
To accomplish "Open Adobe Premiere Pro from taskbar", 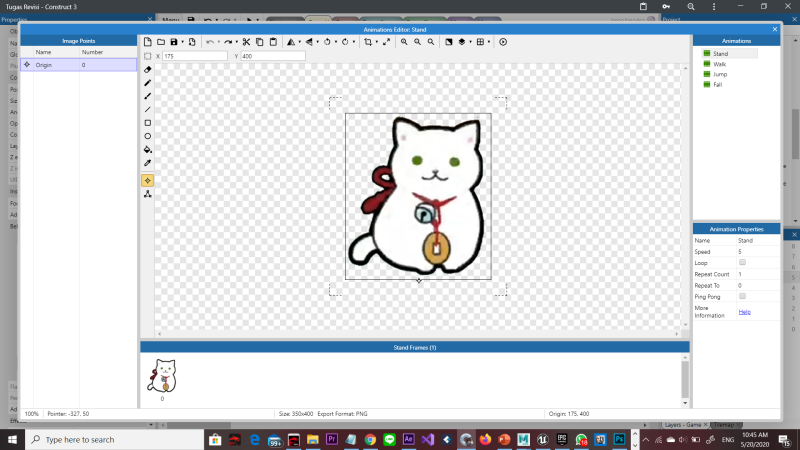I will [x=332, y=439].
